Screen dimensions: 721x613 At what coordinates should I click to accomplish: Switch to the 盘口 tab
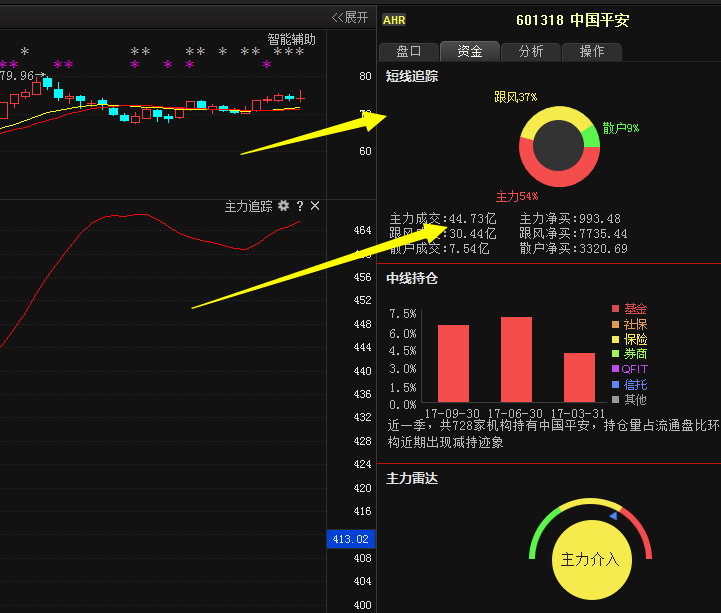tap(409, 52)
